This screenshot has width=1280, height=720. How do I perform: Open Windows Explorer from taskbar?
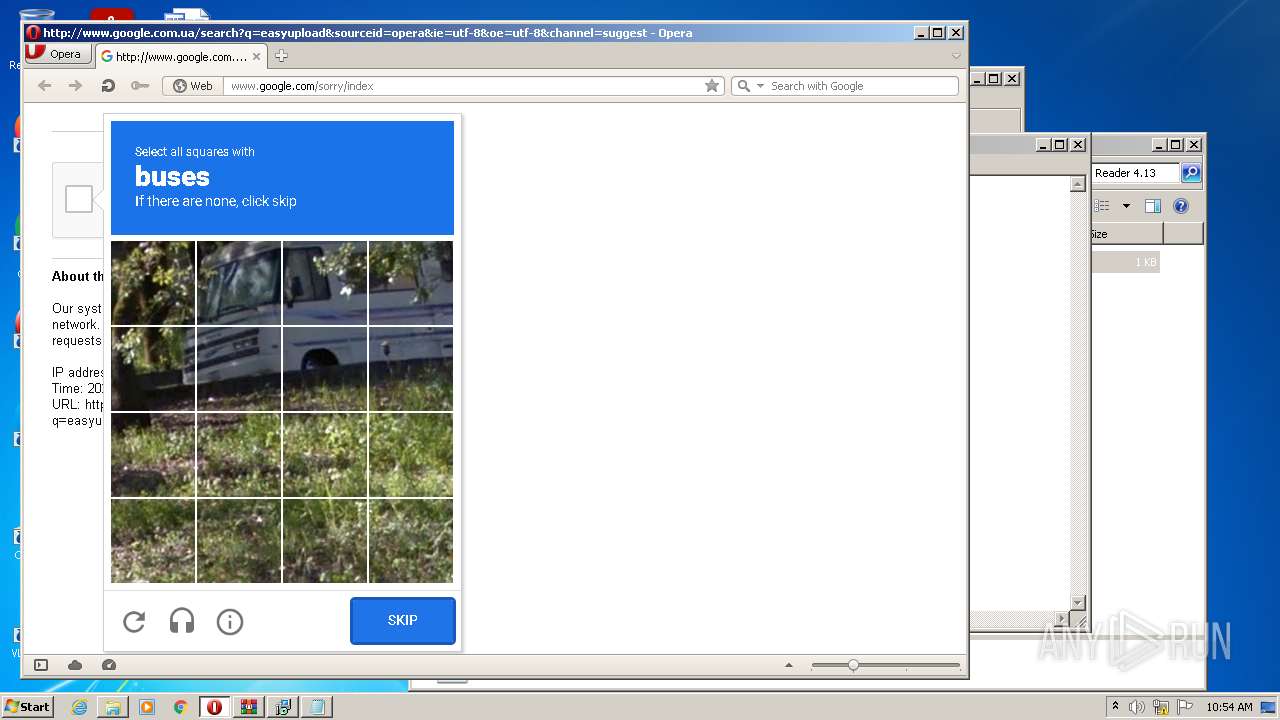(113, 707)
